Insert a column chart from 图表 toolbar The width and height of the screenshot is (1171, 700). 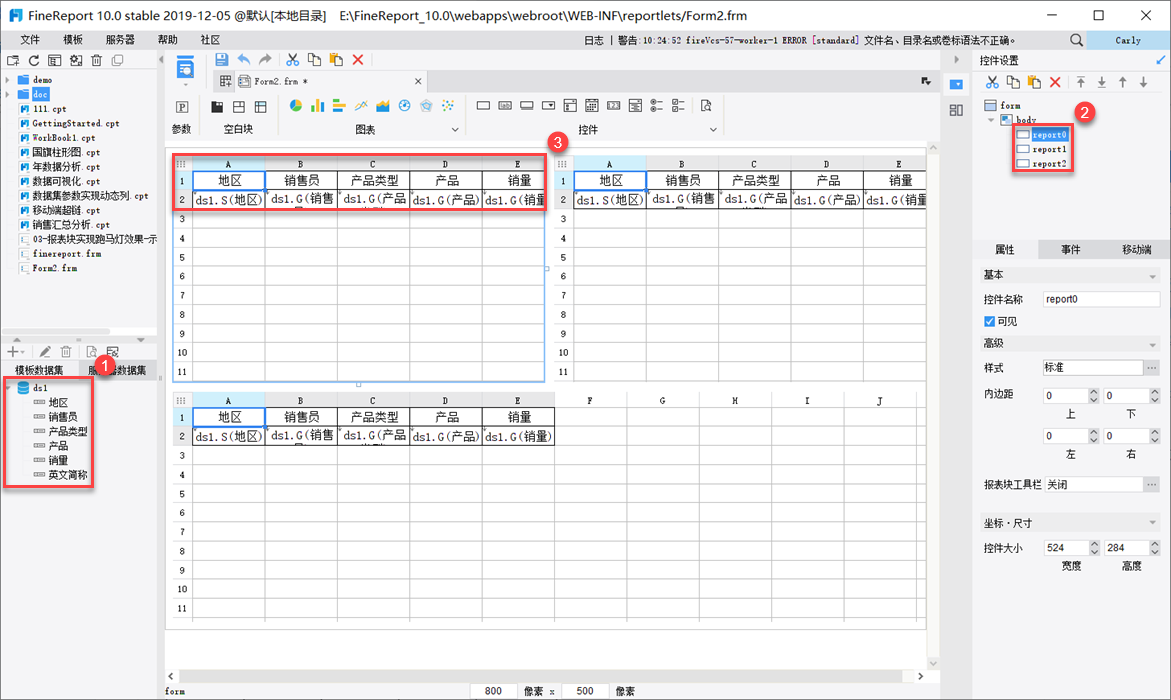point(317,106)
